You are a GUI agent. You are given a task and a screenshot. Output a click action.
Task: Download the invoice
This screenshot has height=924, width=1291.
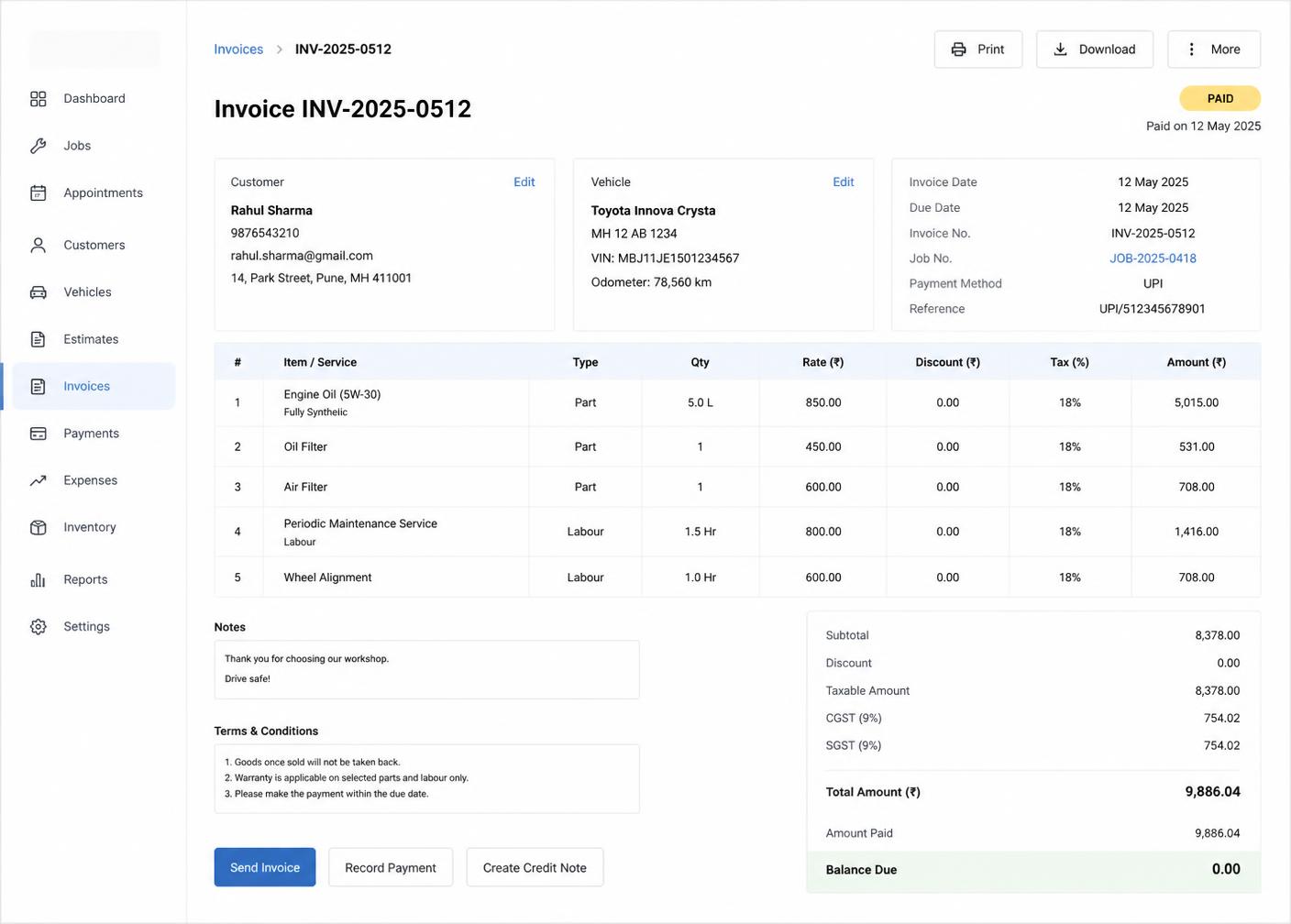pyautogui.click(x=1095, y=49)
